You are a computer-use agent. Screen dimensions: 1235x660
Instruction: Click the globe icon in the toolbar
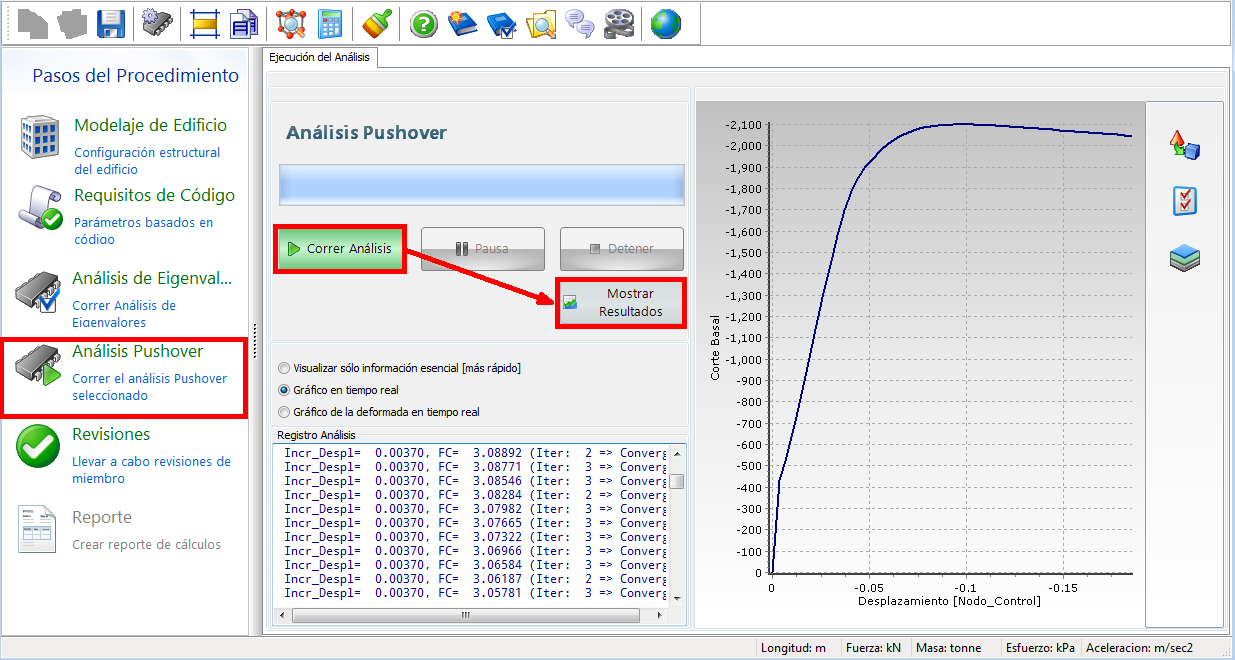[x=665, y=23]
